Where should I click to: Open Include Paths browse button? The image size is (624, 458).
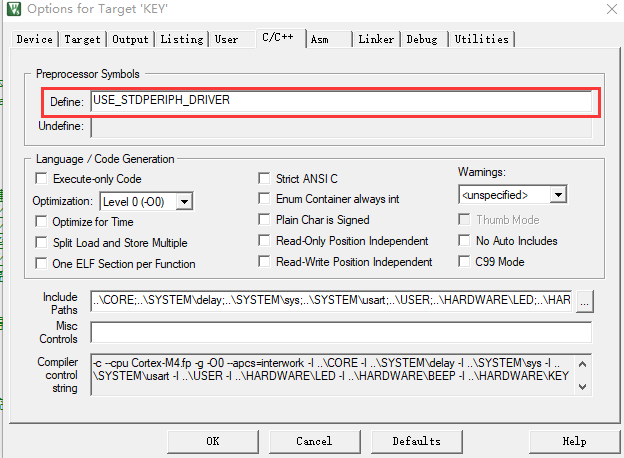click(x=585, y=301)
